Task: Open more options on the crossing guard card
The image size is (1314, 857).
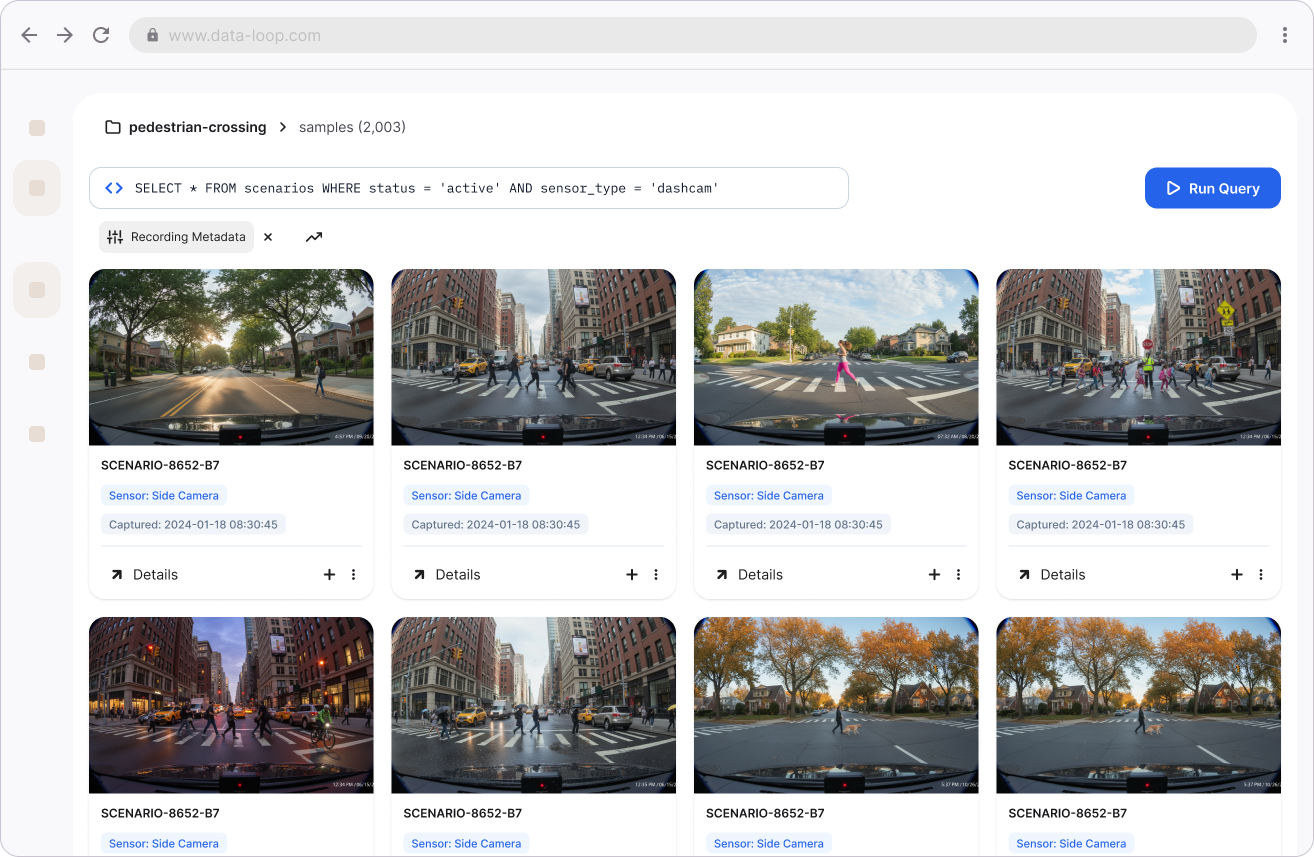Action: click(x=1261, y=575)
